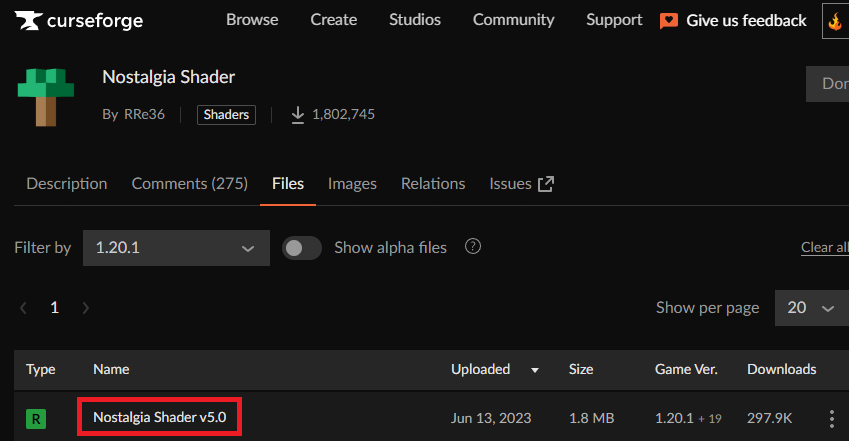849x441 pixels.
Task: Open the Nostalgia Shader v5.0 file link
Action: [x=159, y=417]
